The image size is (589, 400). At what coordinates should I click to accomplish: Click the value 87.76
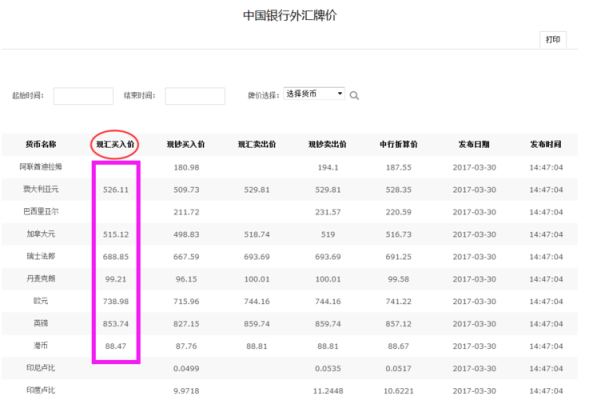pos(186,346)
